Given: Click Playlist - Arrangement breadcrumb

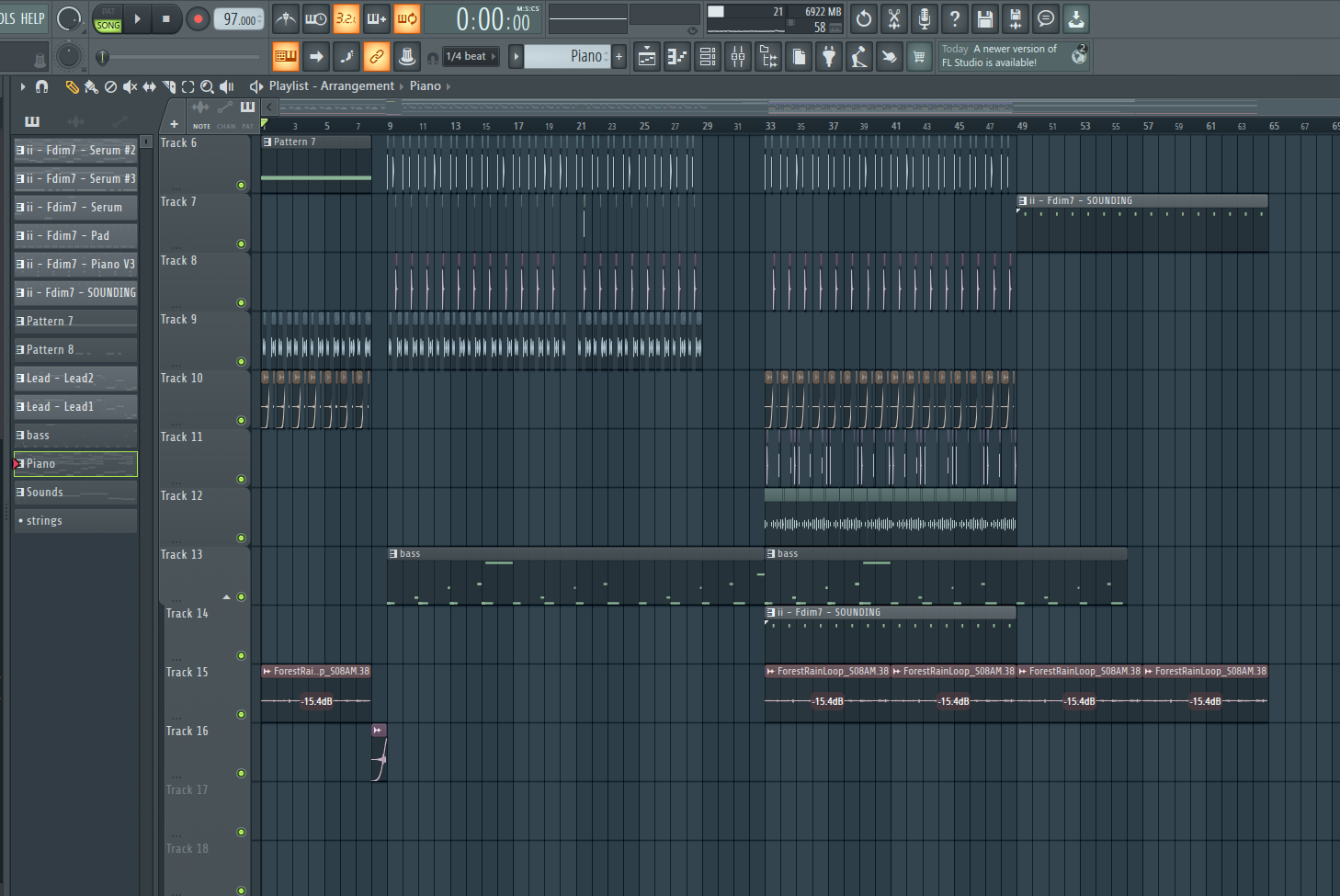Looking at the screenshot, I should pyautogui.click(x=331, y=85).
